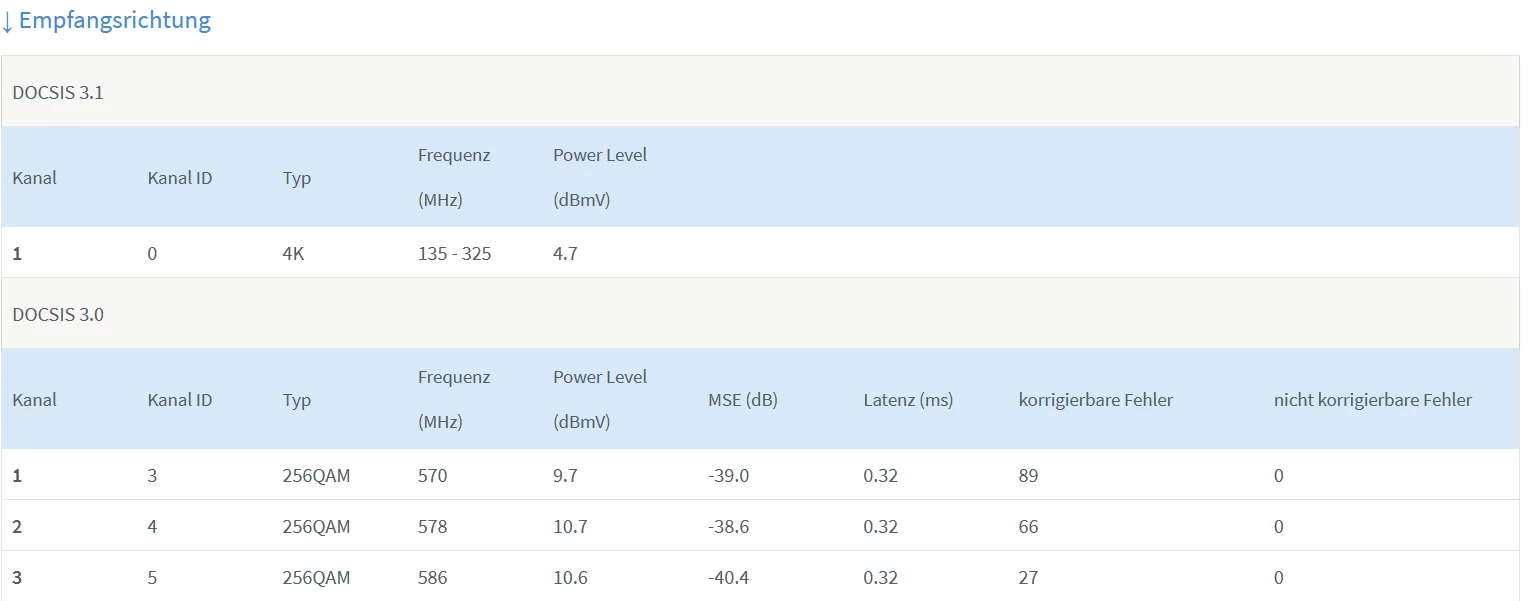
Task: Click the frequency cell 570
Action: coord(432,476)
